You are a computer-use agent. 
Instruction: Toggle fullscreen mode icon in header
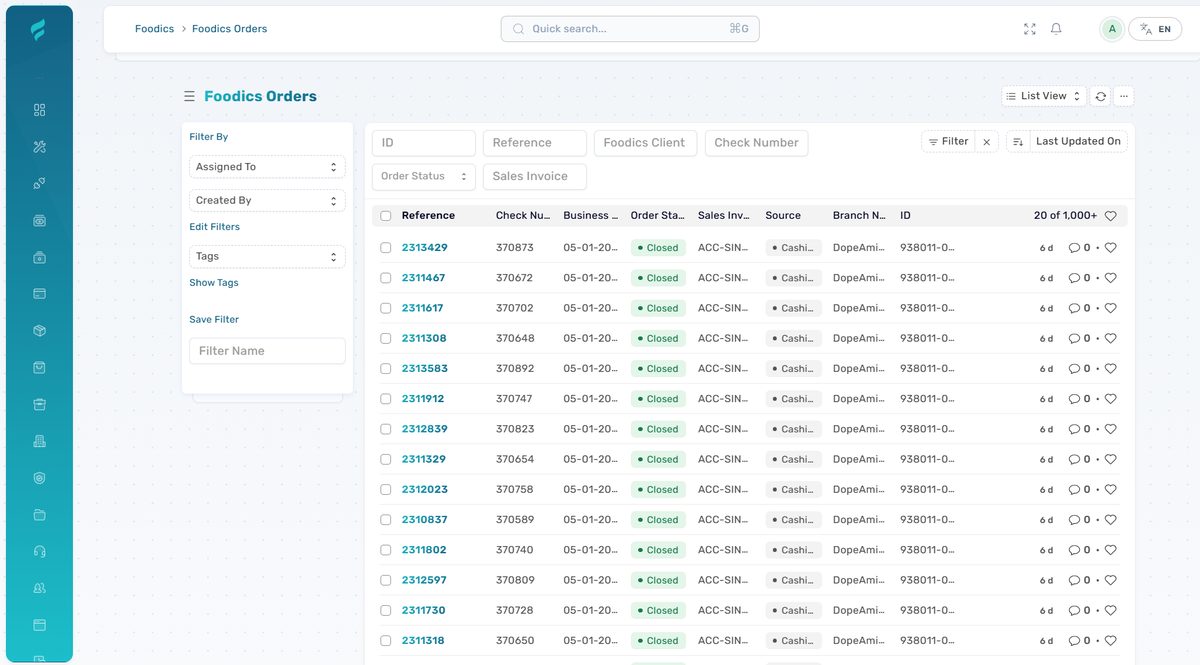[1030, 29]
